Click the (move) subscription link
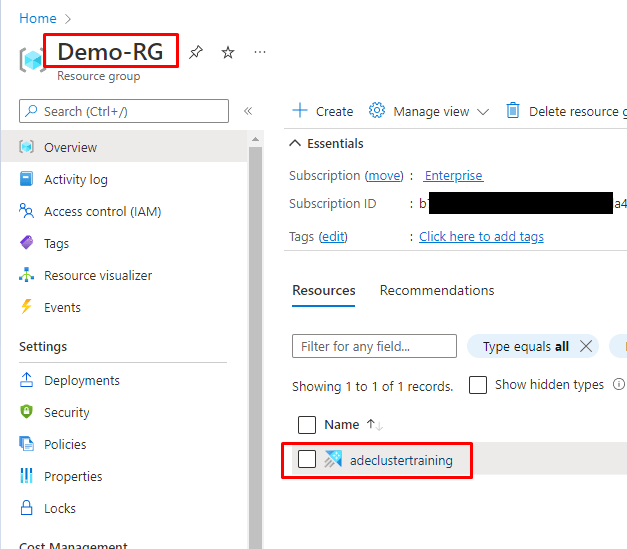627x549 pixels. click(x=384, y=176)
